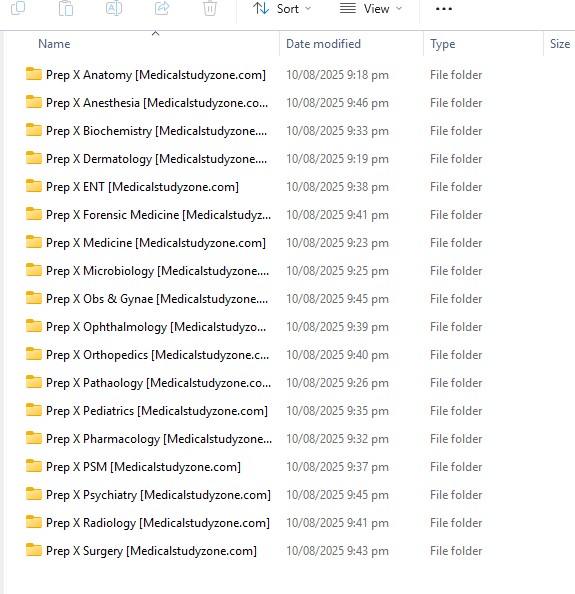Click the 'Prep X Pharmacology' folder name
Image resolution: width=575 pixels, height=594 pixels.
(x=159, y=439)
